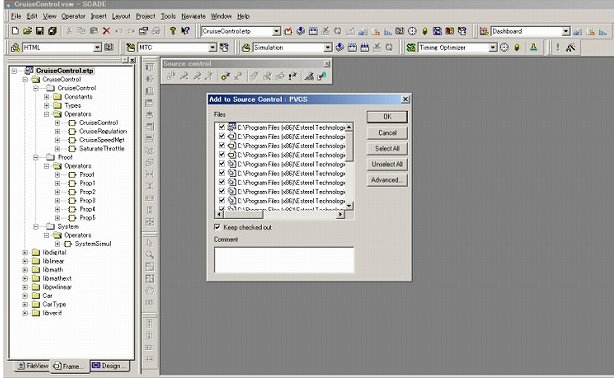Viewport: 614px width, 378px height.
Task: Open the Project menu
Action: [x=146, y=16]
